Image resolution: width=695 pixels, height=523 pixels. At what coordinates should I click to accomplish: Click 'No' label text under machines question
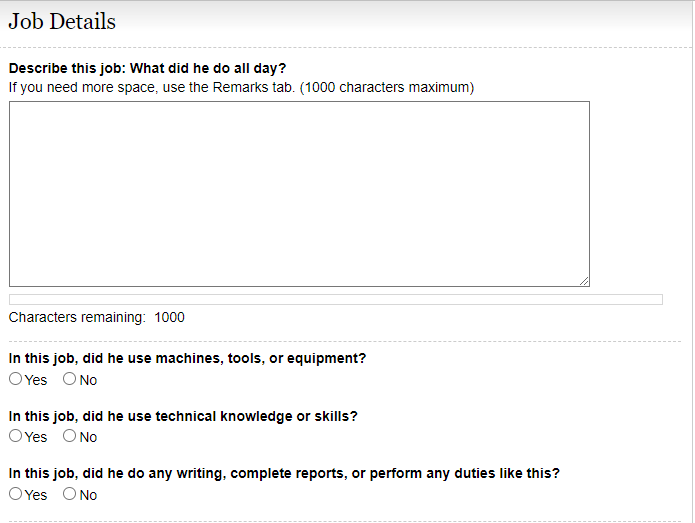(x=88, y=380)
